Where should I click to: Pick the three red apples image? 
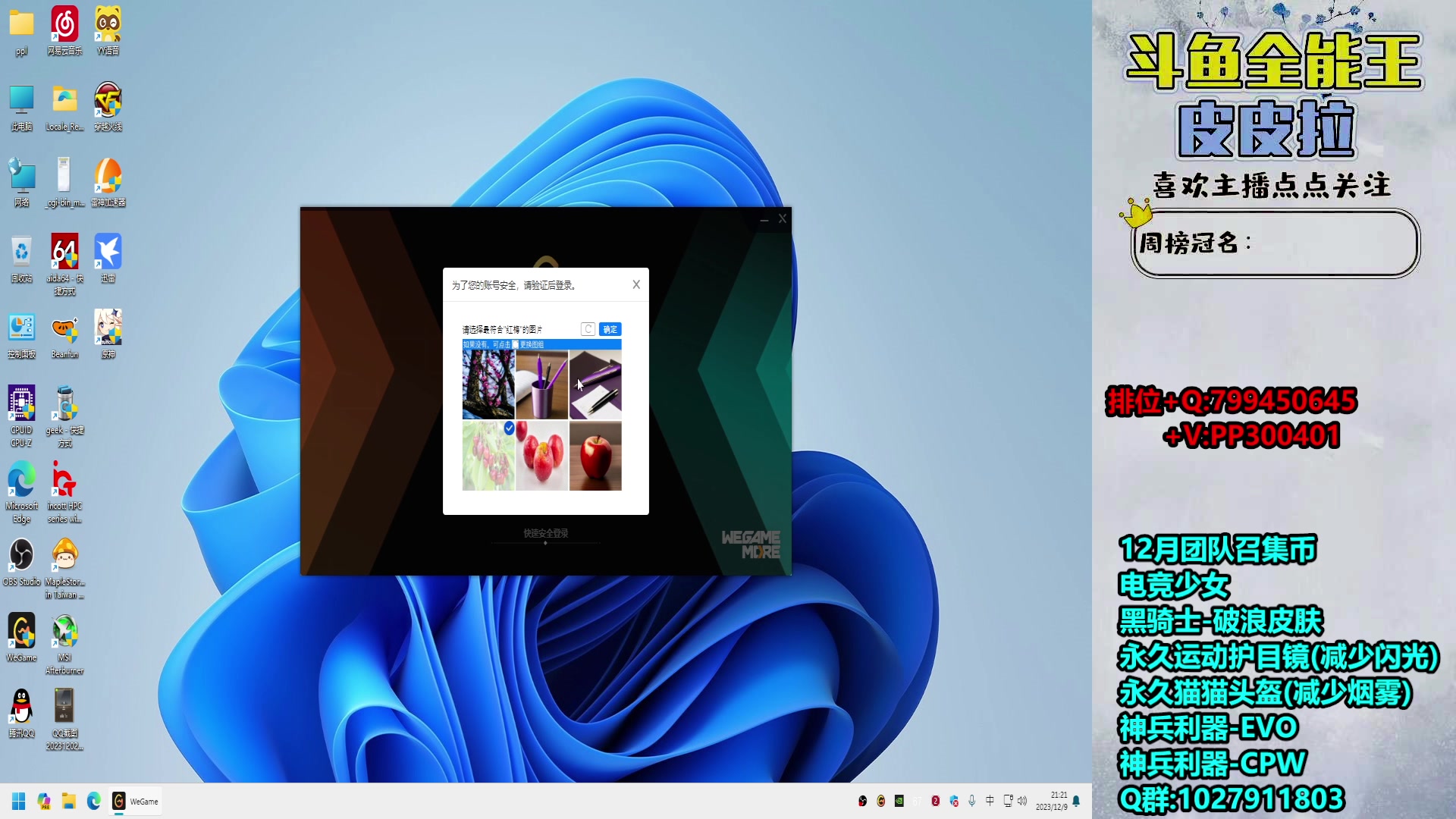(541, 456)
